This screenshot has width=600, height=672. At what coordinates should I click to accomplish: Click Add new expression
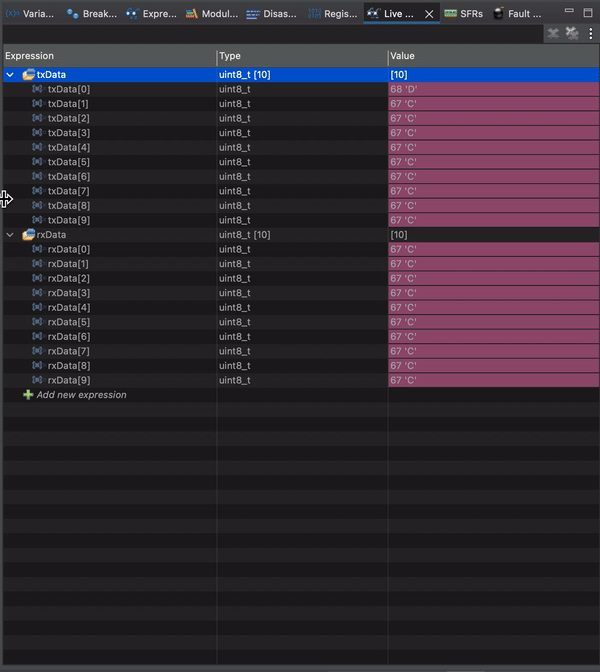(80, 395)
